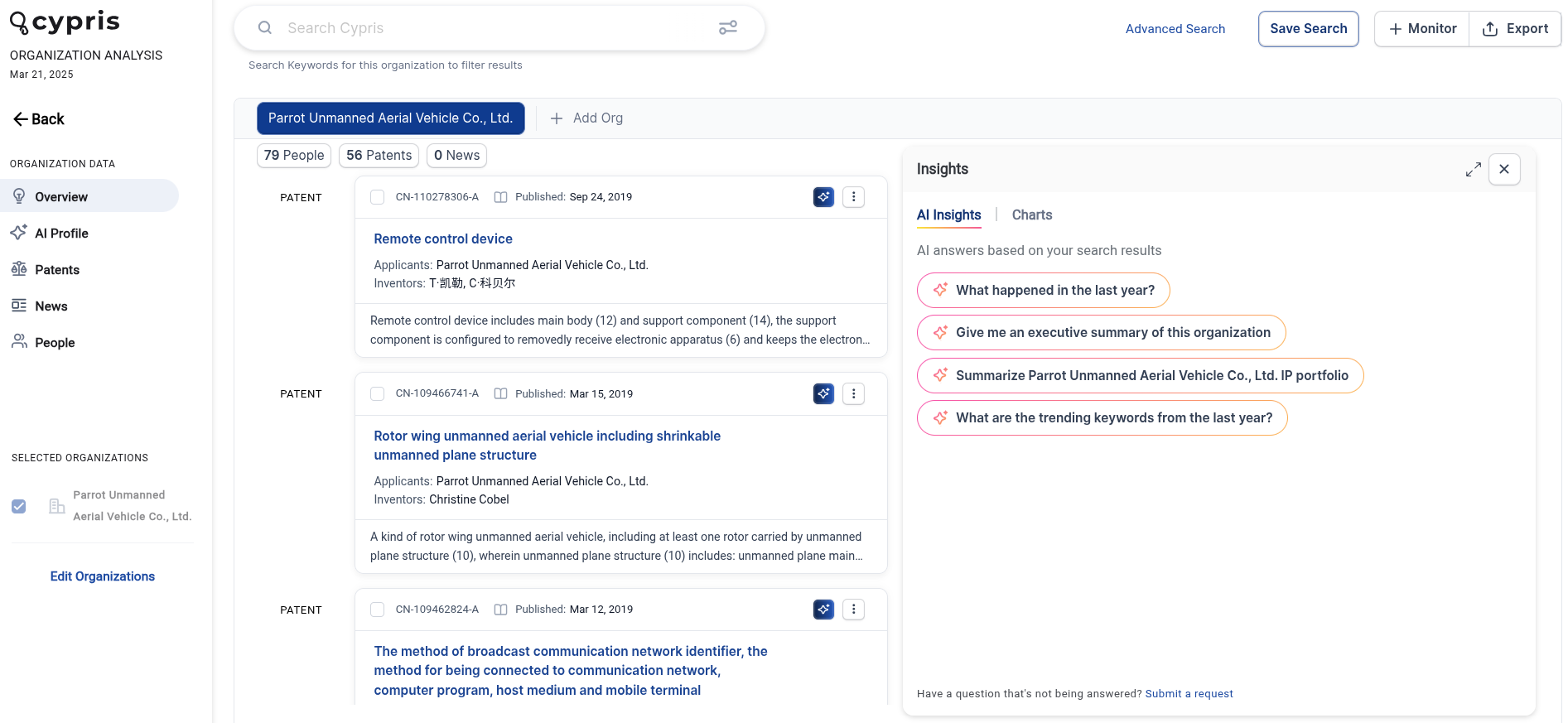
Task: Click the Cypris logo
Action: coord(65,22)
